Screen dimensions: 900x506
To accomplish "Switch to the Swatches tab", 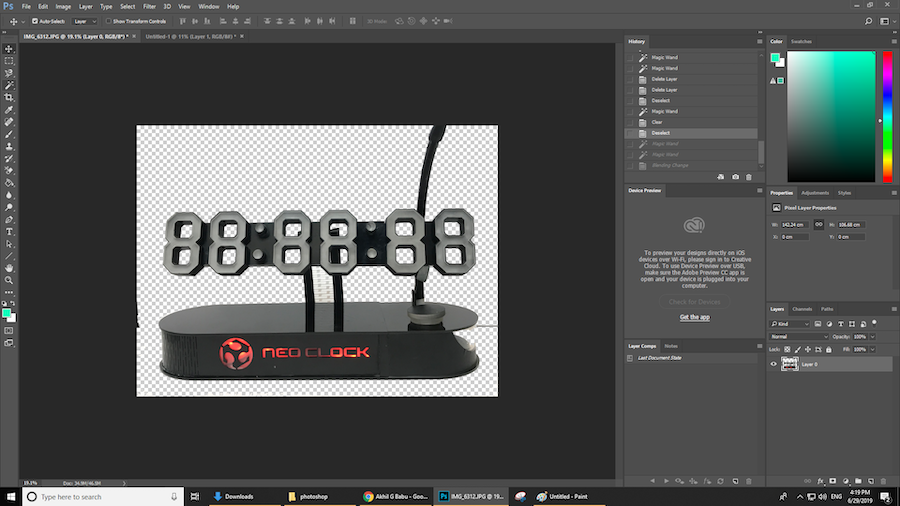I will click(801, 41).
